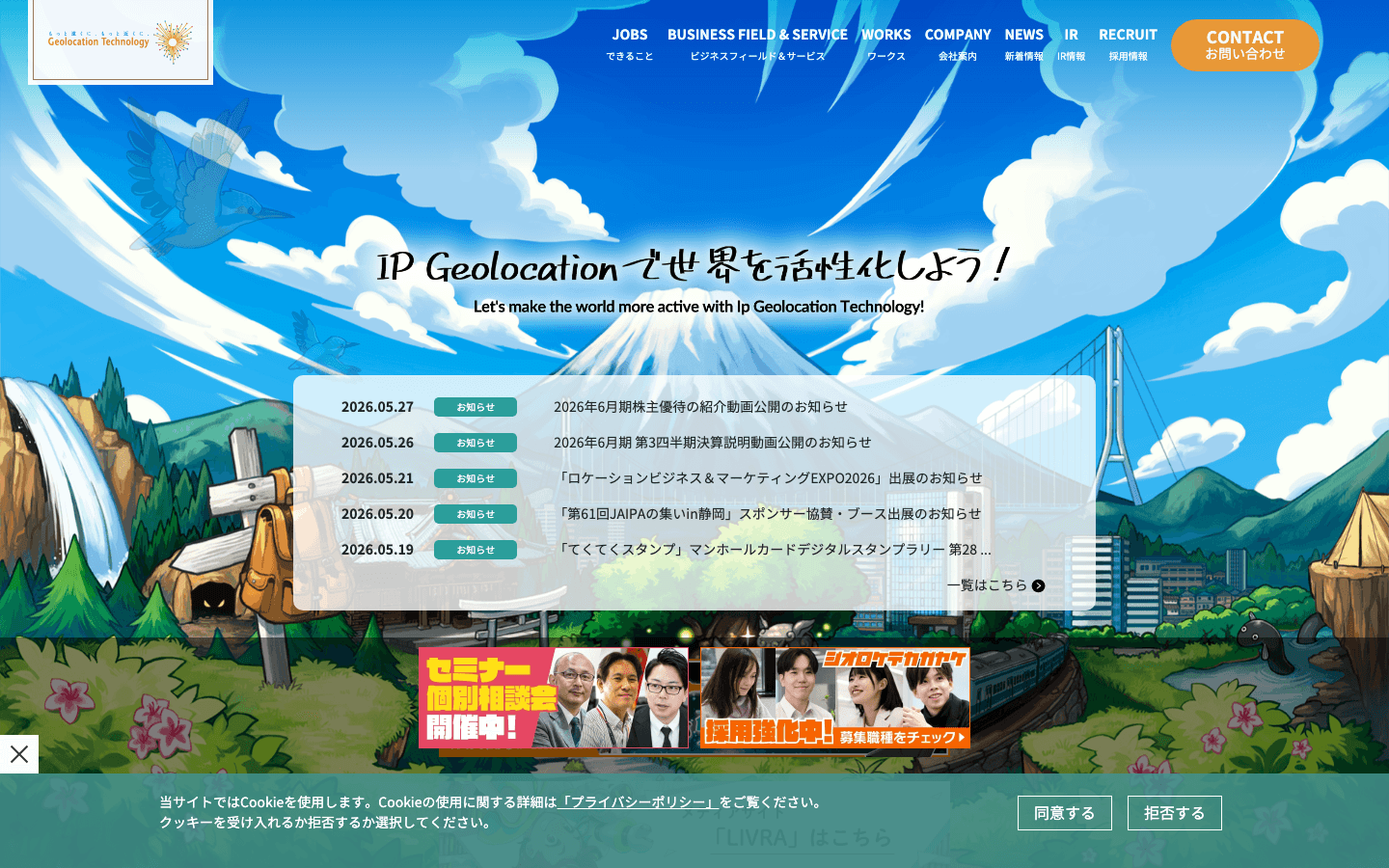Open the Tekuteku Stamp manhole card news
This screenshot has width=1389, height=868.
[x=773, y=550]
